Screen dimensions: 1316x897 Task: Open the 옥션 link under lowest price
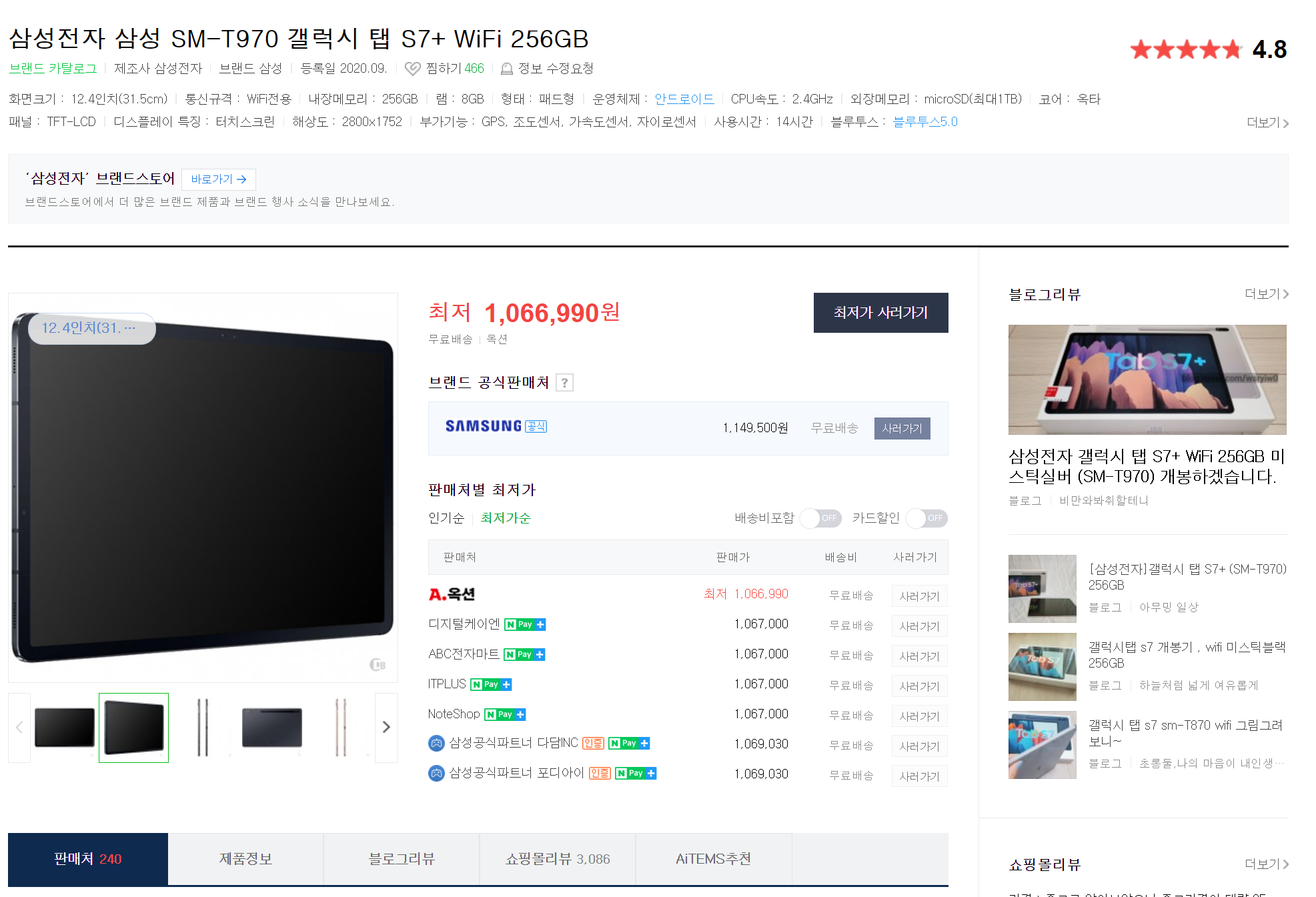tap(497, 339)
